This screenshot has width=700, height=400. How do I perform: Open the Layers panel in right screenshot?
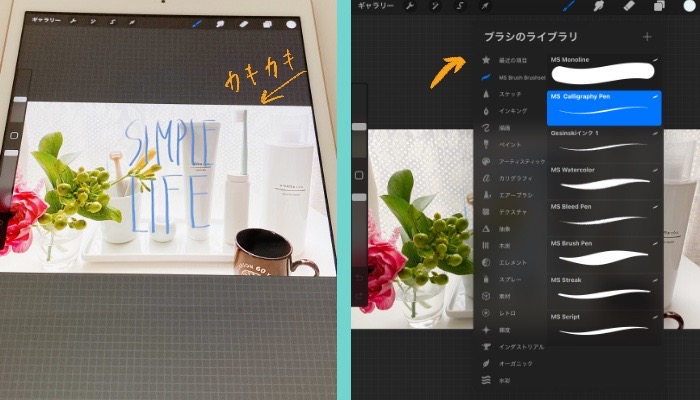click(659, 6)
